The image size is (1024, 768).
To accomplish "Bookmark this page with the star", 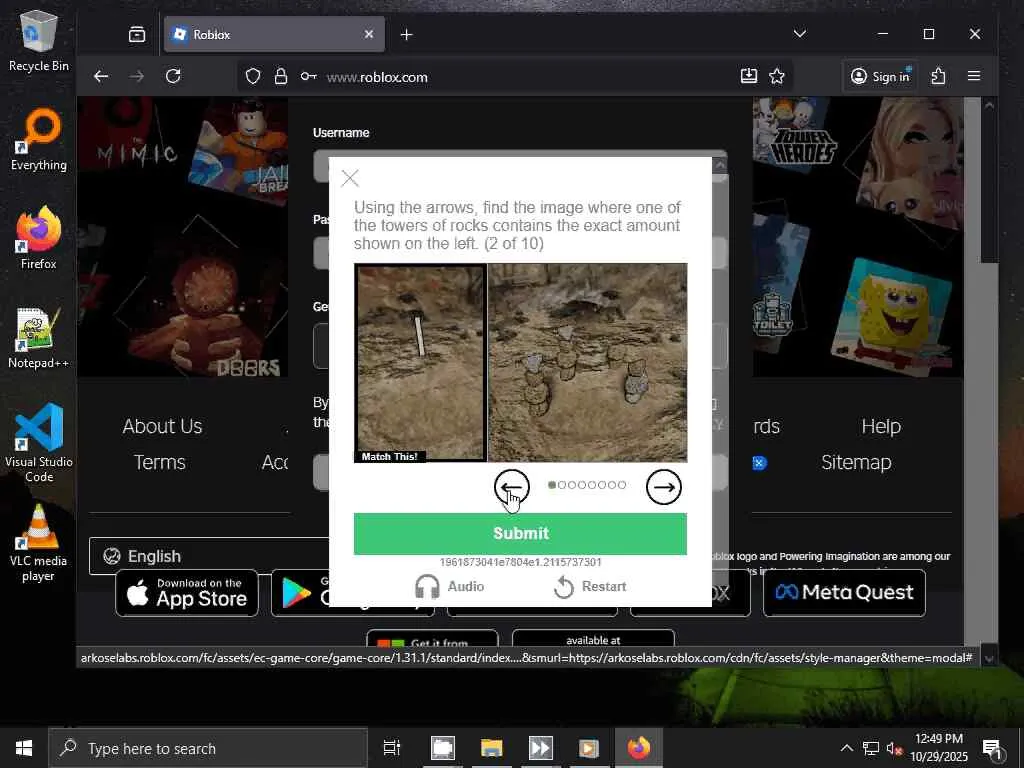I will [776, 76].
